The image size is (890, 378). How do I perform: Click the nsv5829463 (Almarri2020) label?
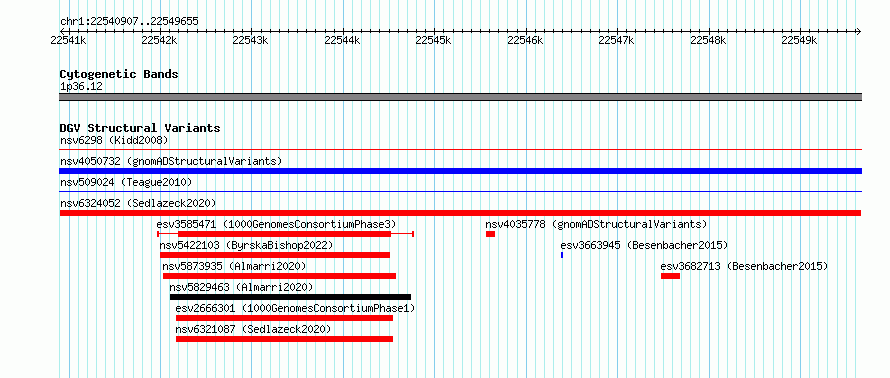pos(241,287)
